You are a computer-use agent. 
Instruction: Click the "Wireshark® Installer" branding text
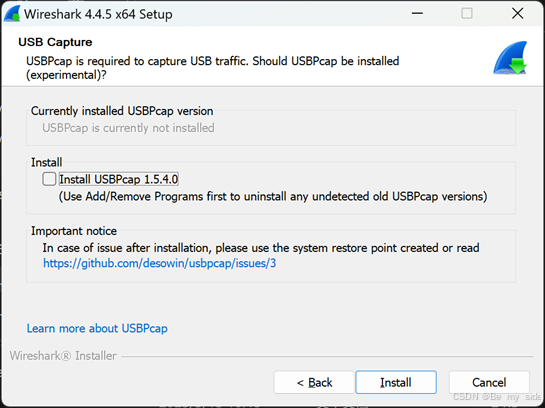click(x=63, y=356)
